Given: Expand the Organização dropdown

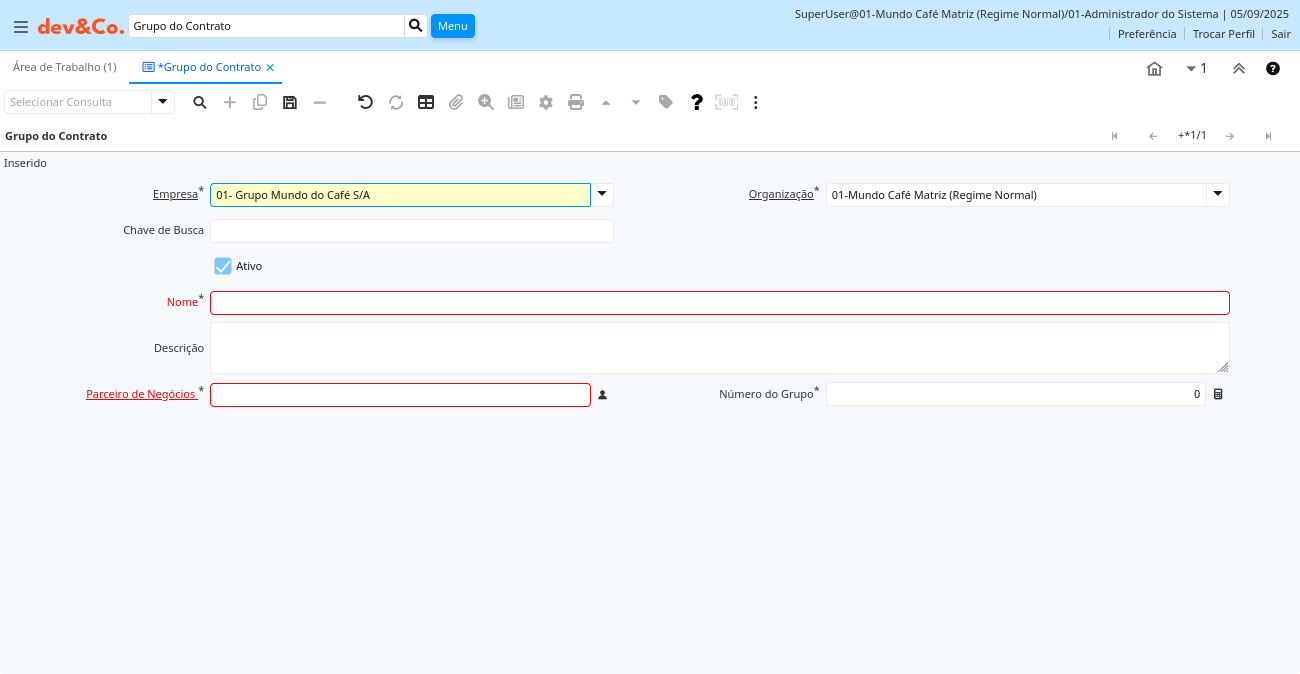Looking at the screenshot, I should pos(1217,195).
